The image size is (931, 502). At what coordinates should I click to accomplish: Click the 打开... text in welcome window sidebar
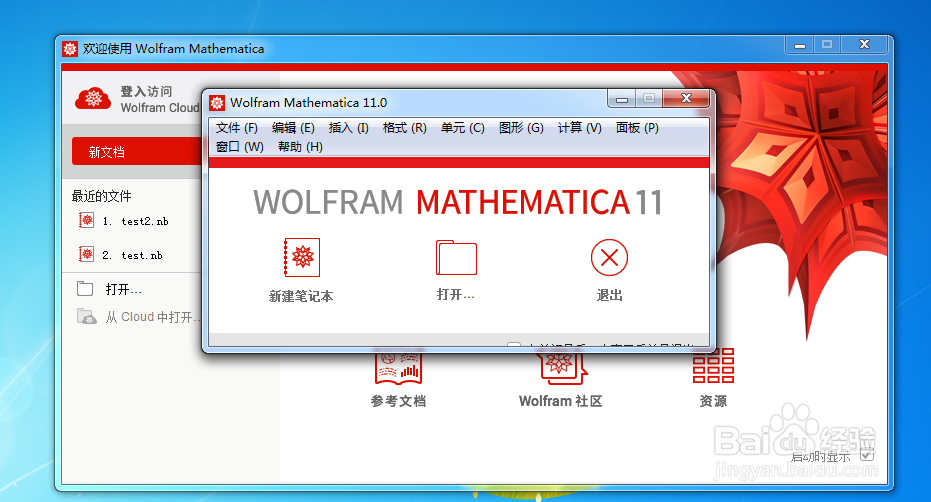click(x=124, y=289)
